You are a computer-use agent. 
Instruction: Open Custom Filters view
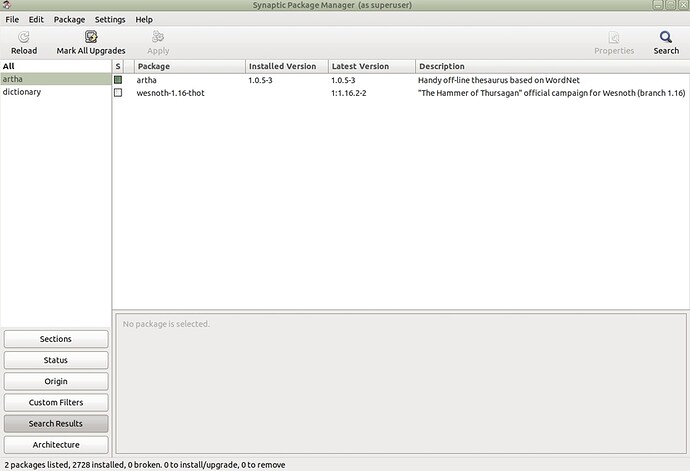point(56,402)
